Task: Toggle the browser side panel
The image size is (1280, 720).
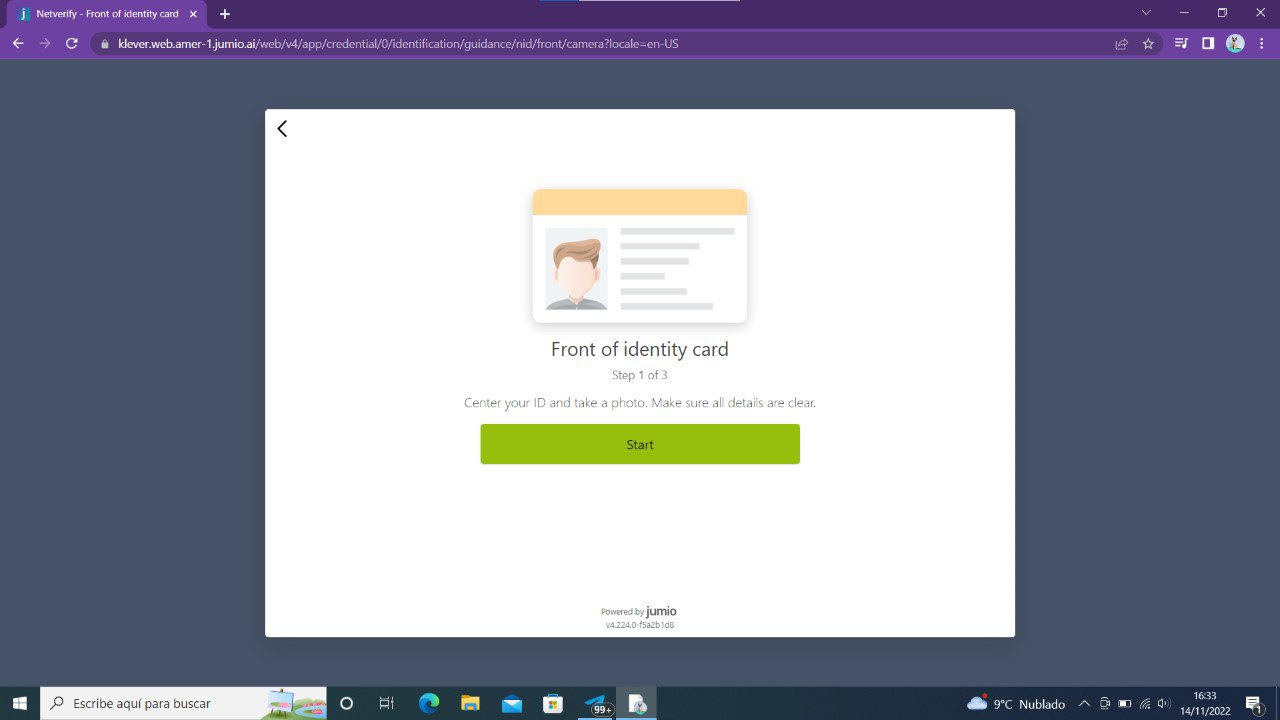Action: coord(1208,44)
